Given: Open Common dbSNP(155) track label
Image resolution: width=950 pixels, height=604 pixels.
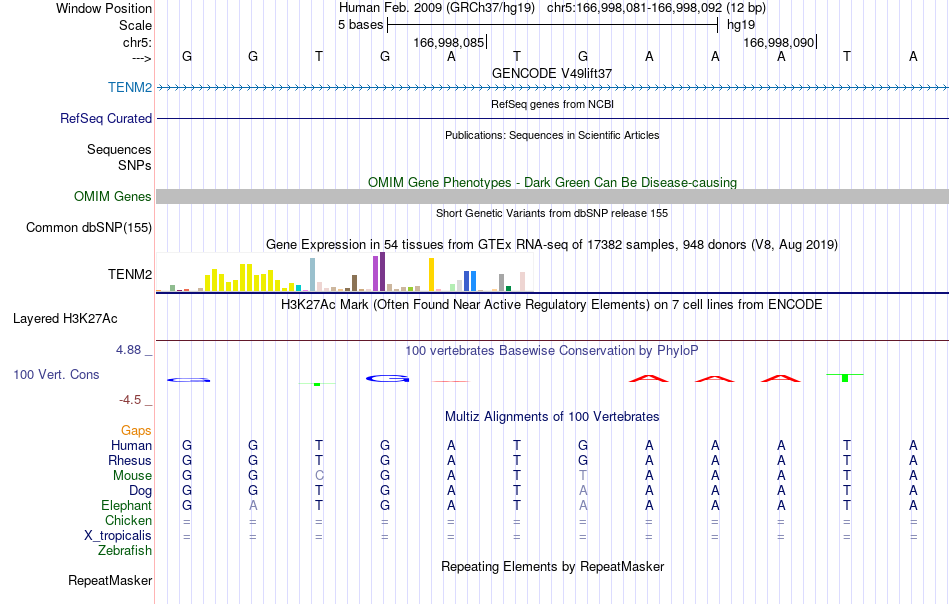Looking at the screenshot, I should click(x=89, y=228).
